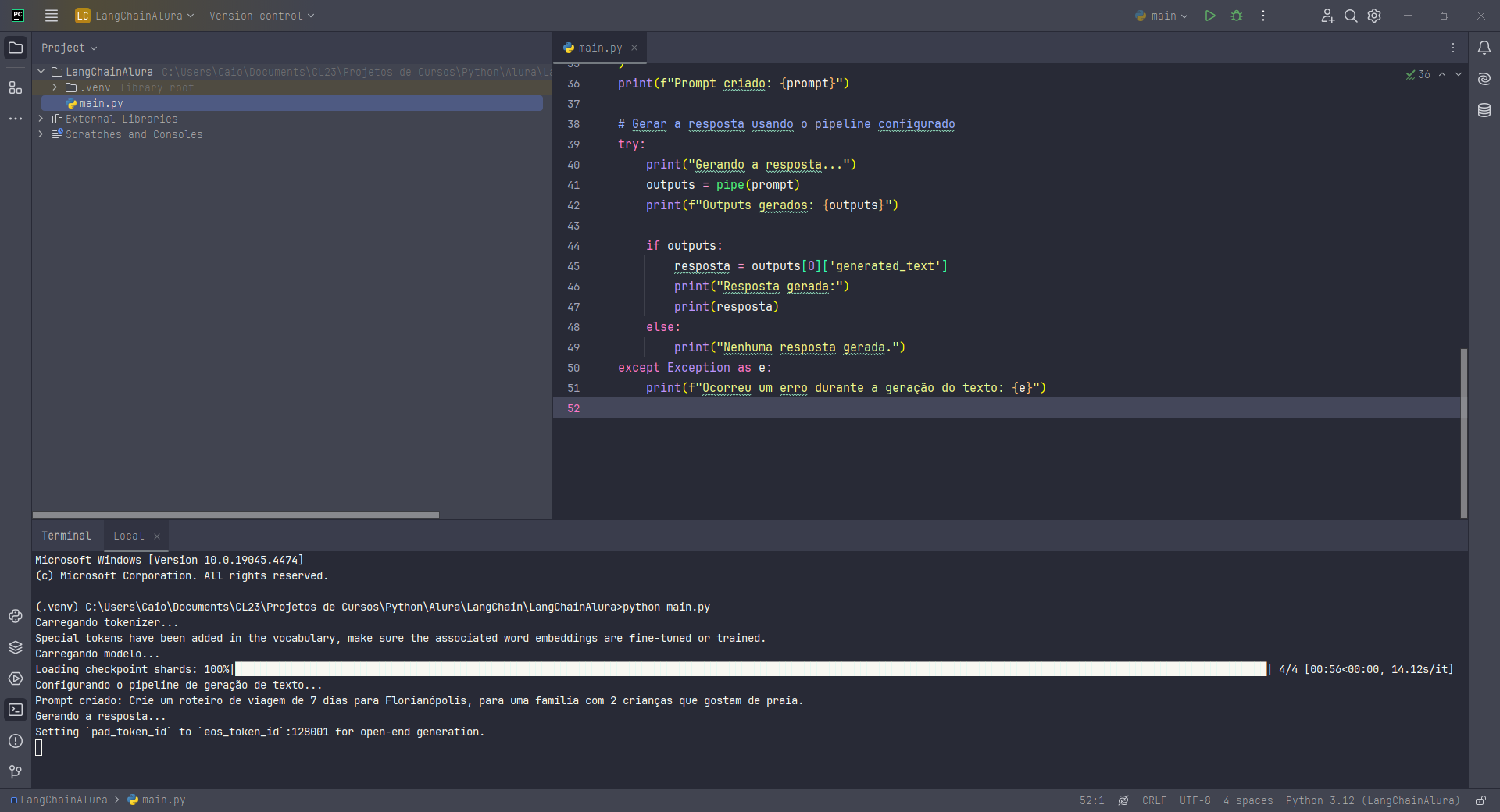Click the terminal cursor prompt
1500x812 pixels.
(x=39, y=748)
